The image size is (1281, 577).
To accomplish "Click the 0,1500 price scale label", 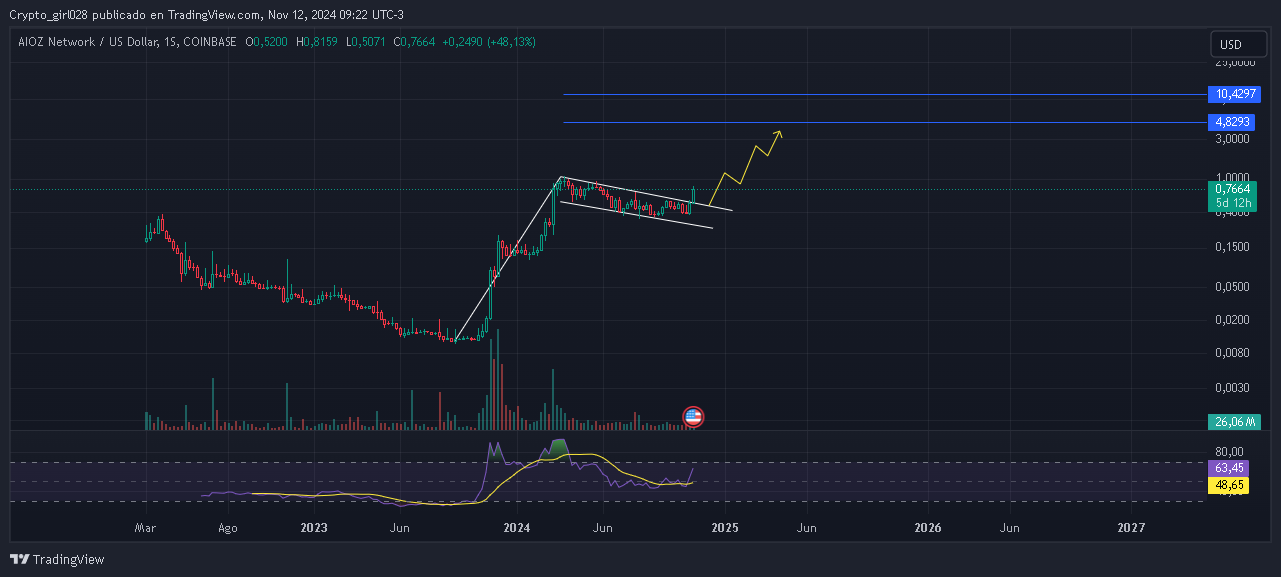I will click(1230, 247).
